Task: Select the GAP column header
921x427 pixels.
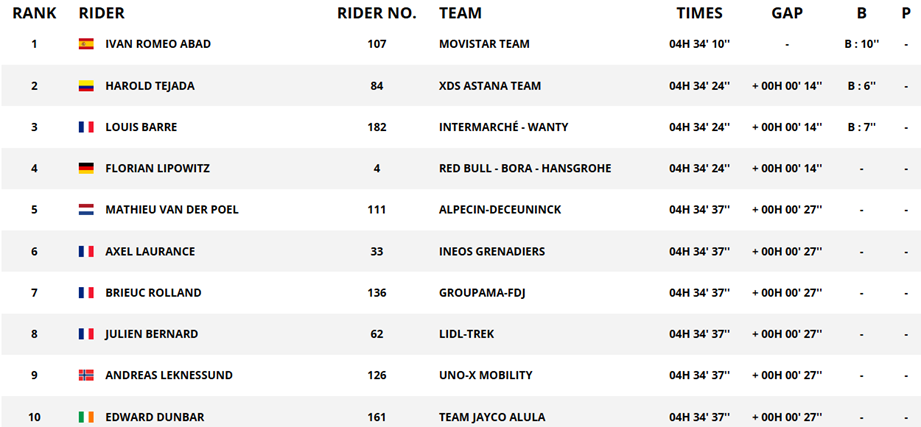Action: click(787, 13)
